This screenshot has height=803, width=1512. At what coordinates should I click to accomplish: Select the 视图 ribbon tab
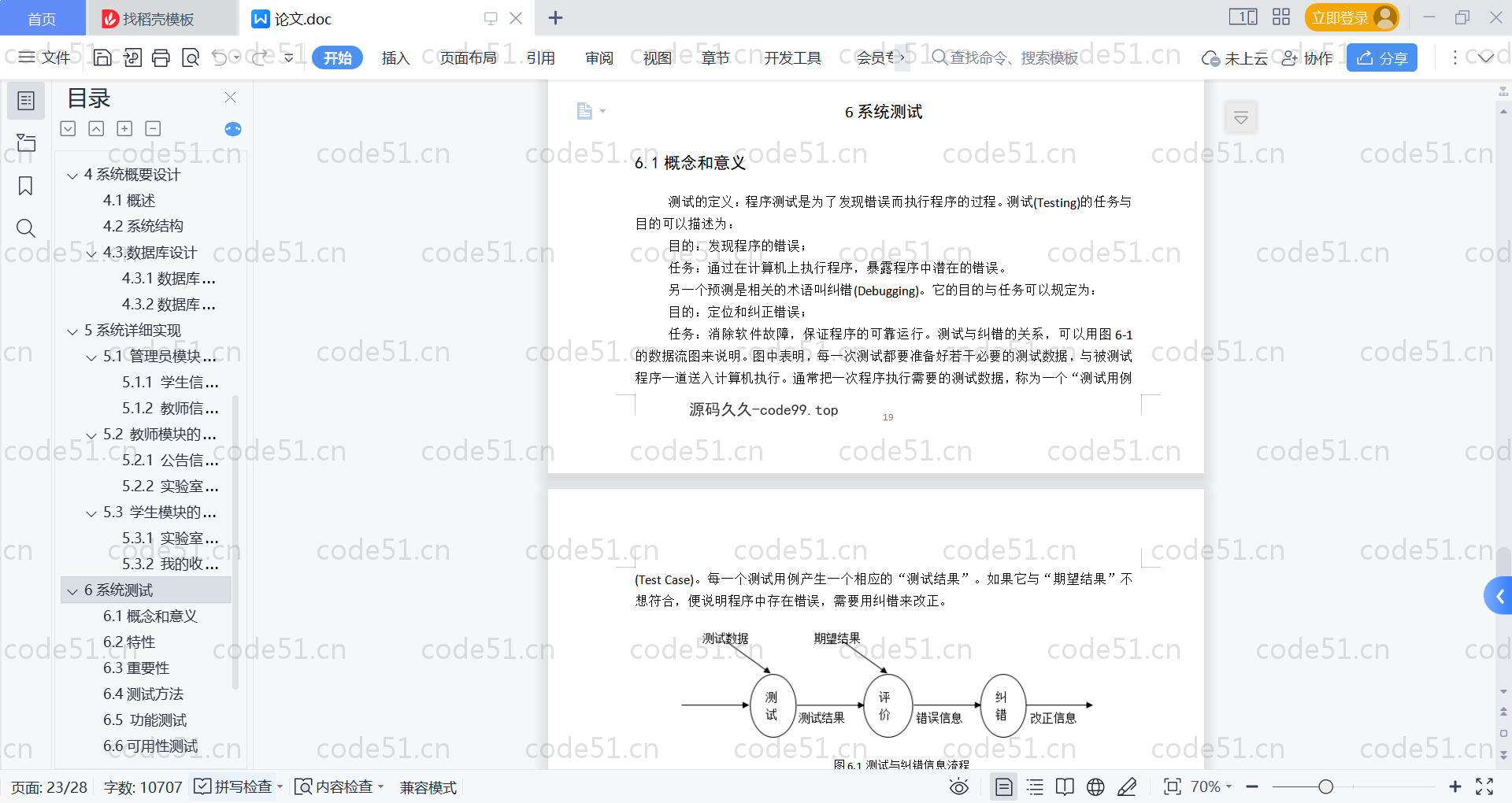click(x=658, y=57)
